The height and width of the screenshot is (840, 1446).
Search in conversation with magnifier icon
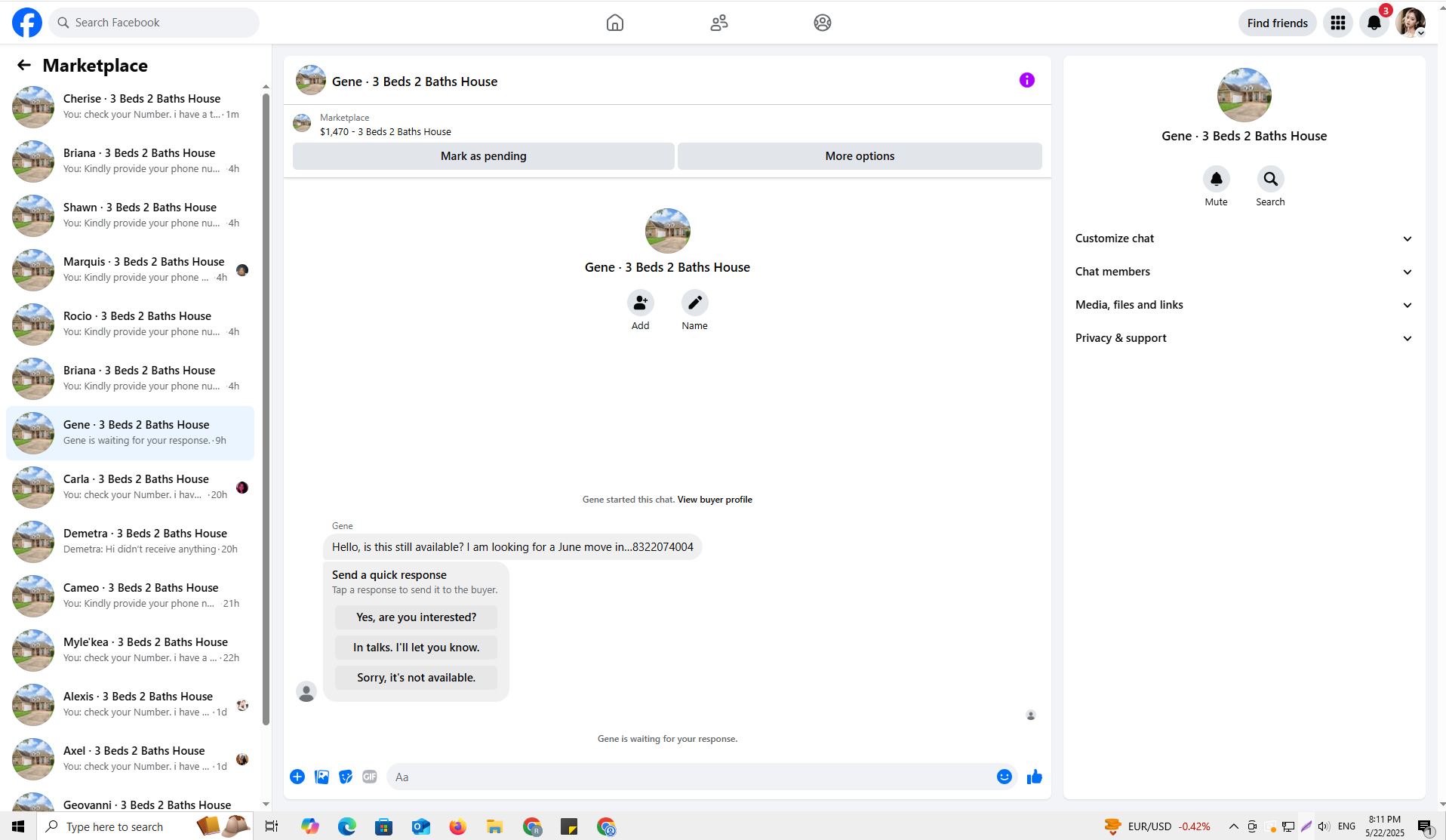tap(1271, 179)
